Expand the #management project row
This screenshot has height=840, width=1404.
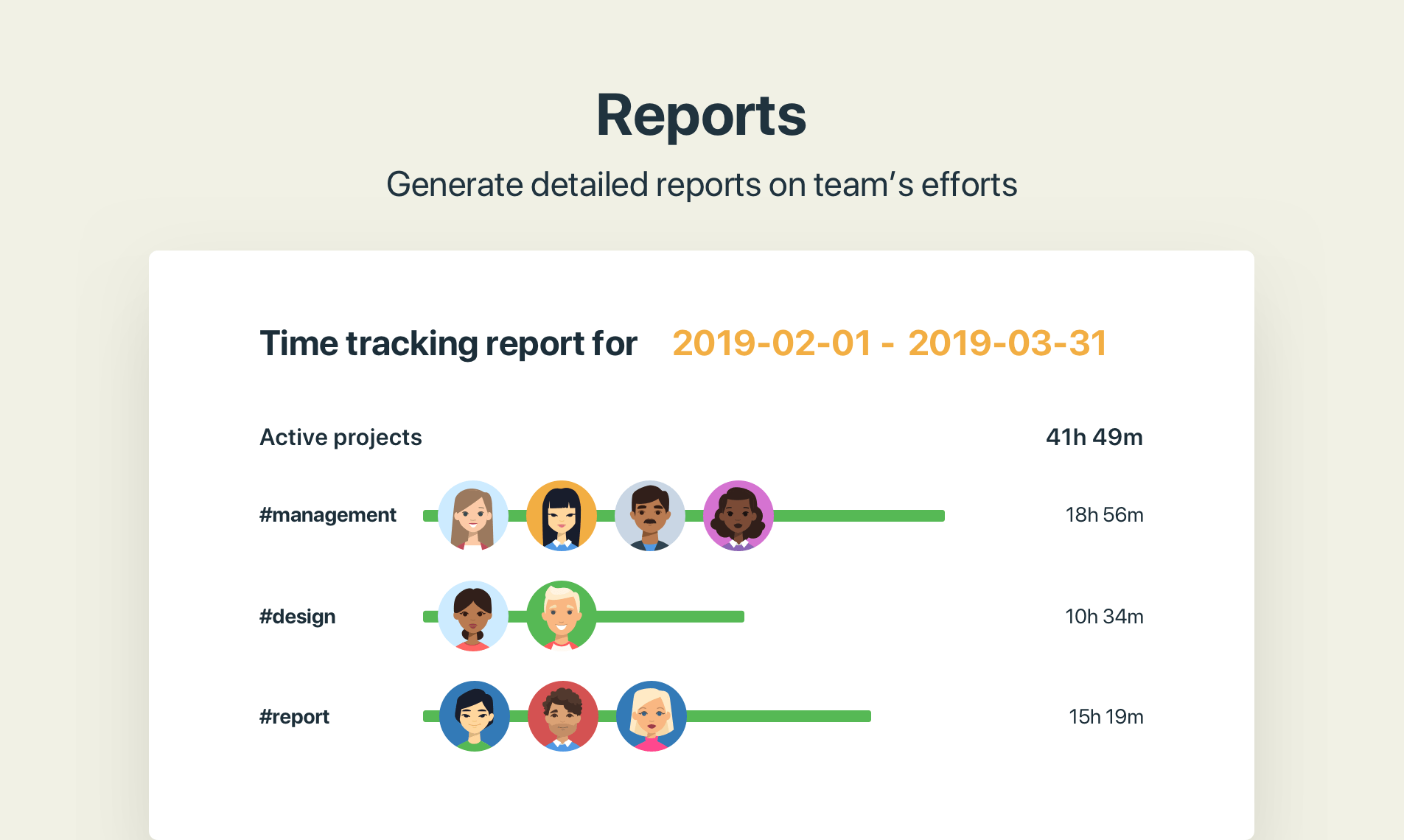pyautogui.click(x=328, y=515)
